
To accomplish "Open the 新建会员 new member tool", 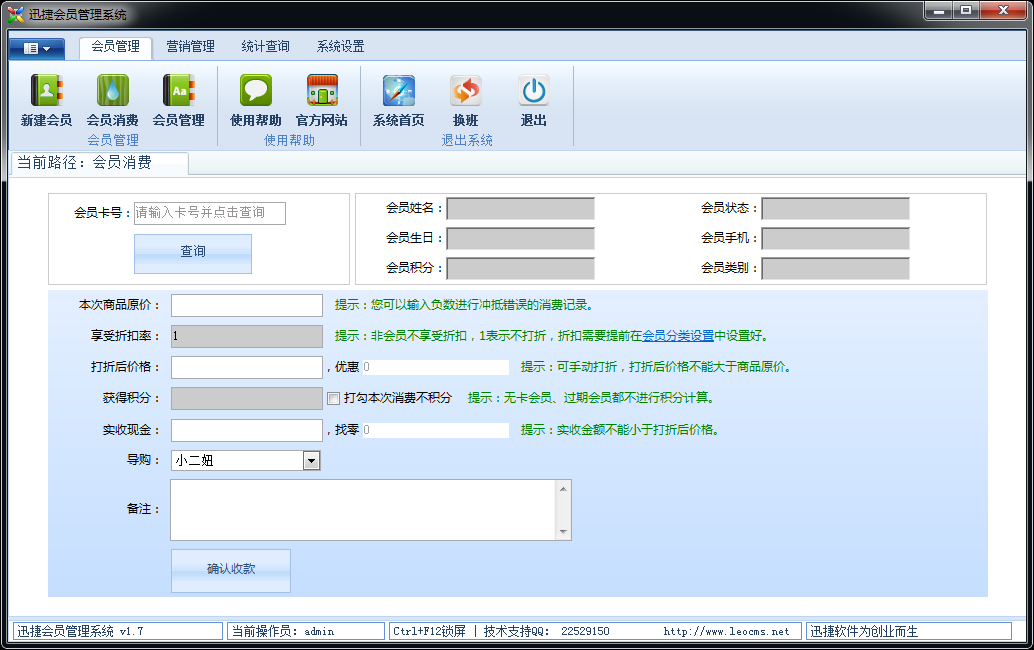I will [46, 100].
